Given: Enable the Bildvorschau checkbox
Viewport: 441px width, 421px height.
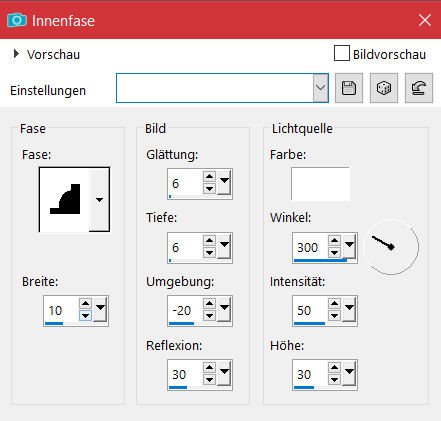Looking at the screenshot, I should click(342, 53).
